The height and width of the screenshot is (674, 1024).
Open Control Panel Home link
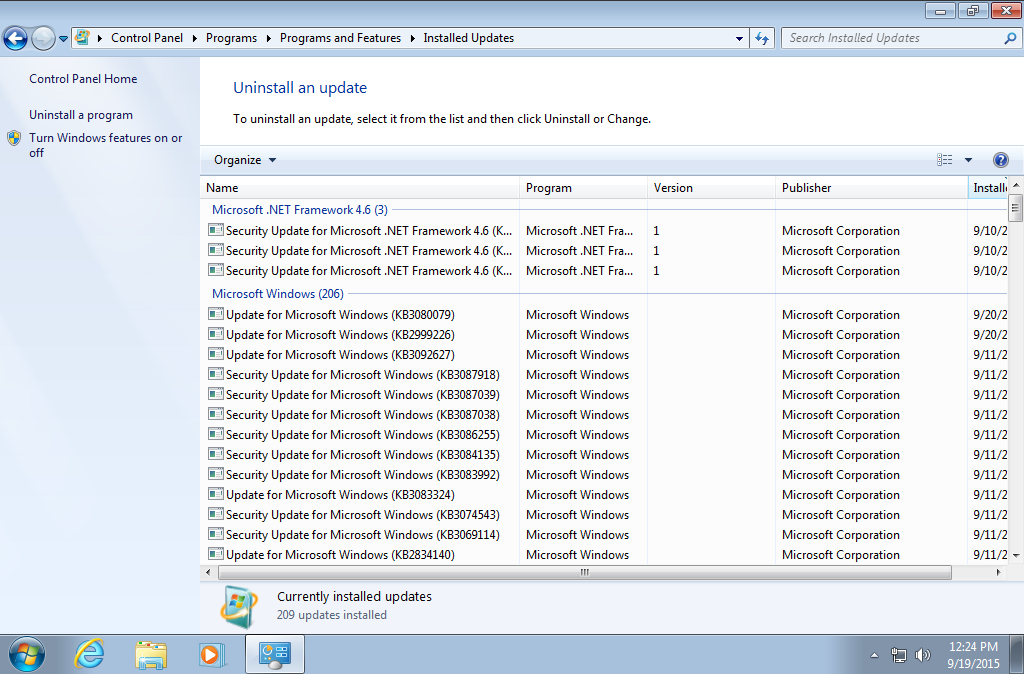[83, 79]
